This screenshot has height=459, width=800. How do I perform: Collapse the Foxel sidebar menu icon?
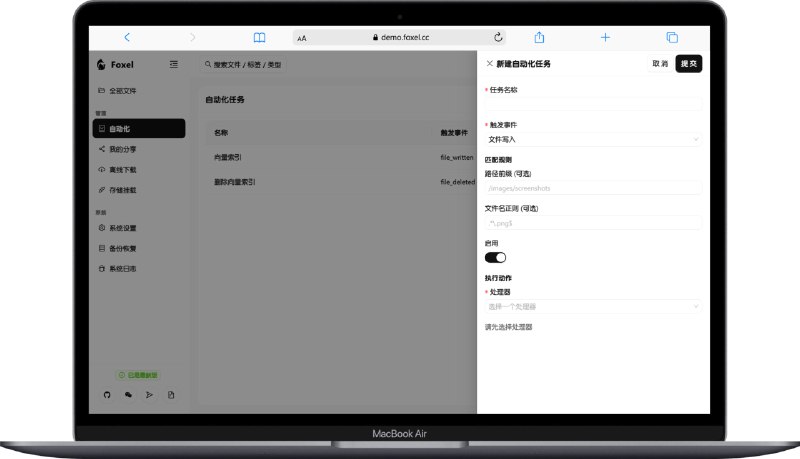(174, 64)
